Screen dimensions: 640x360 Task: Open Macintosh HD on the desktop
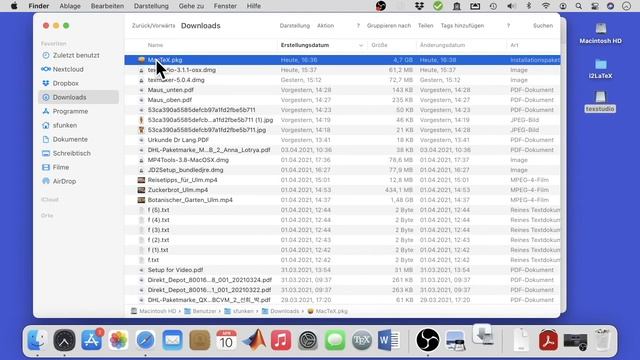pyautogui.click(x=600, y=33)
